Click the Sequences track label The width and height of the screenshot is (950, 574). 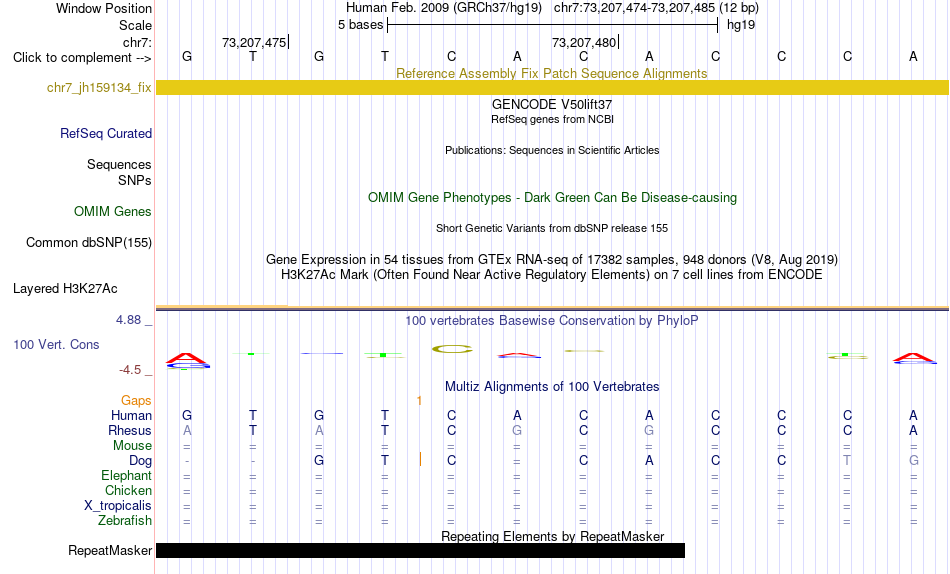coord(119,164)
